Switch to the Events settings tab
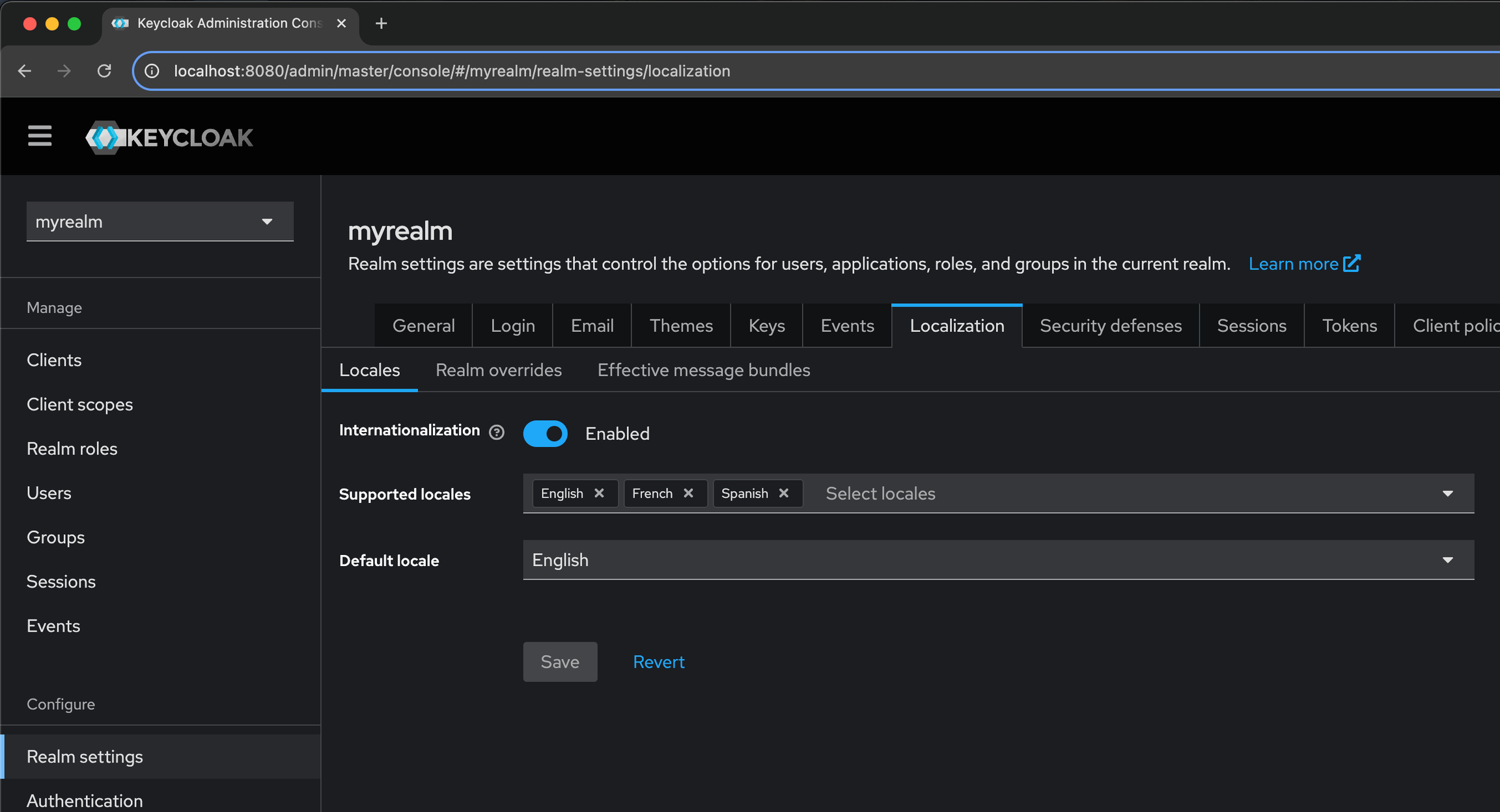Image resolution: width=1500 pixels, height=812 pixels. coord(847,325)
